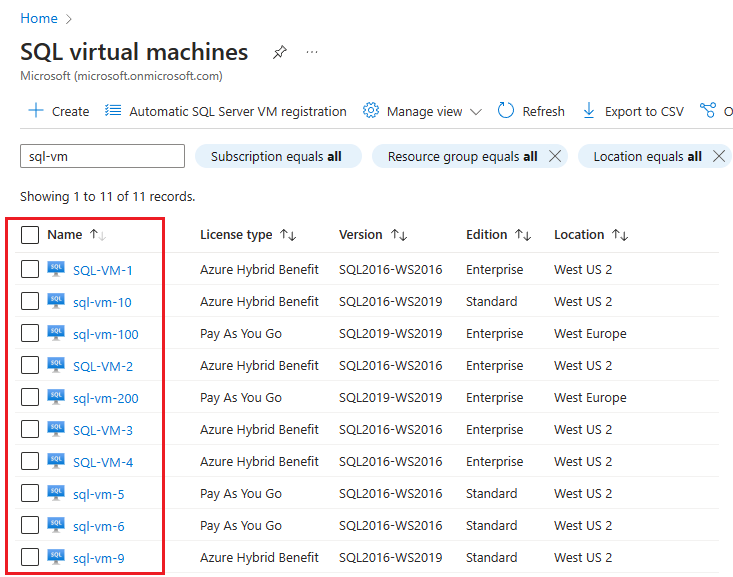Open the sql-vm-9 link
The width and height of the screenshot is (733, 577).
[99, 558]
